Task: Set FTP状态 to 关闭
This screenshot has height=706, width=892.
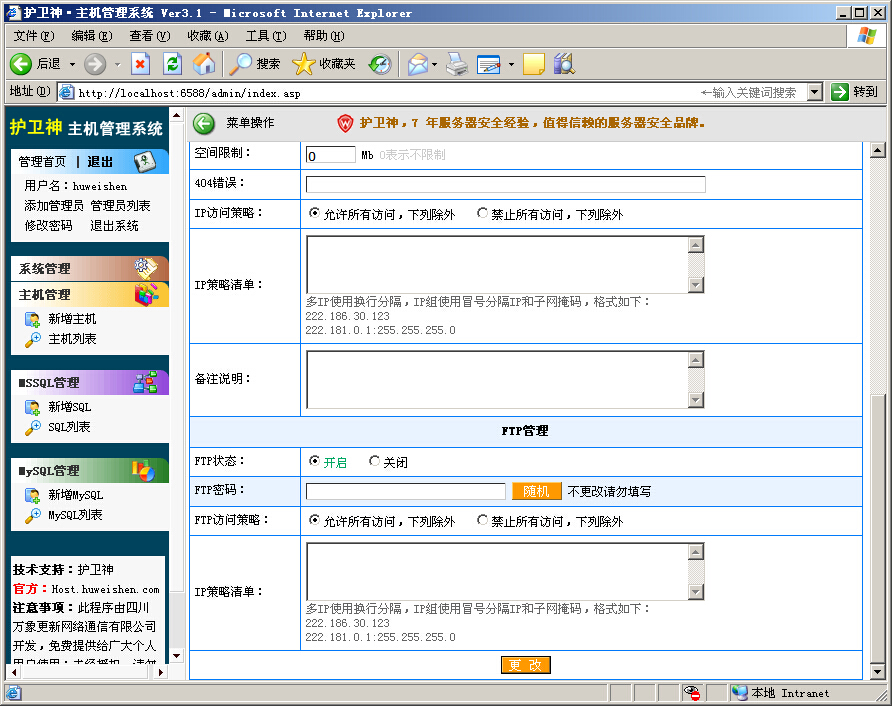Action: click(375, 462)
